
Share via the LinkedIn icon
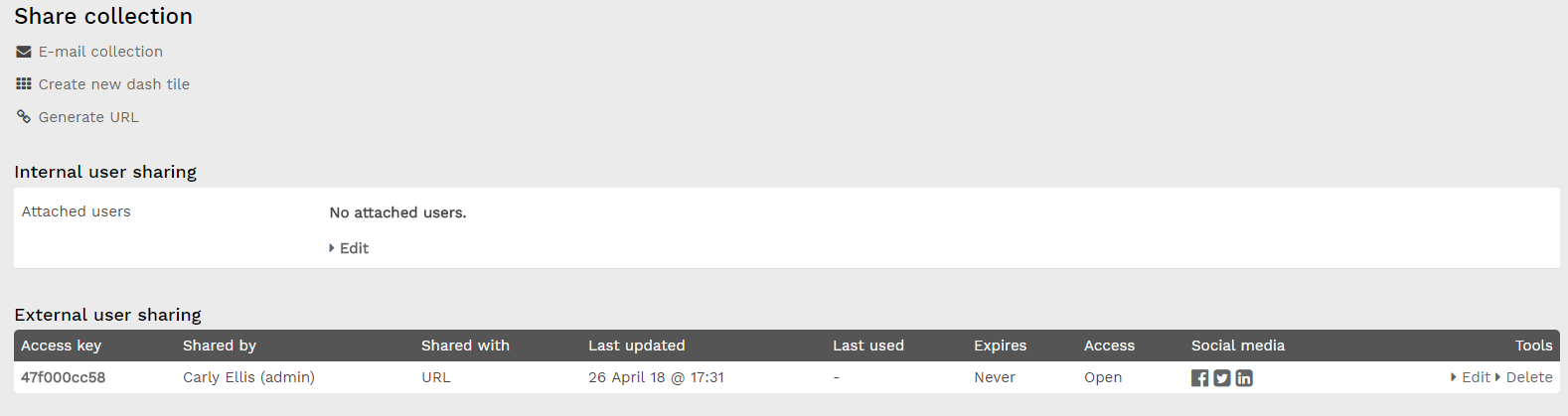1244,378
